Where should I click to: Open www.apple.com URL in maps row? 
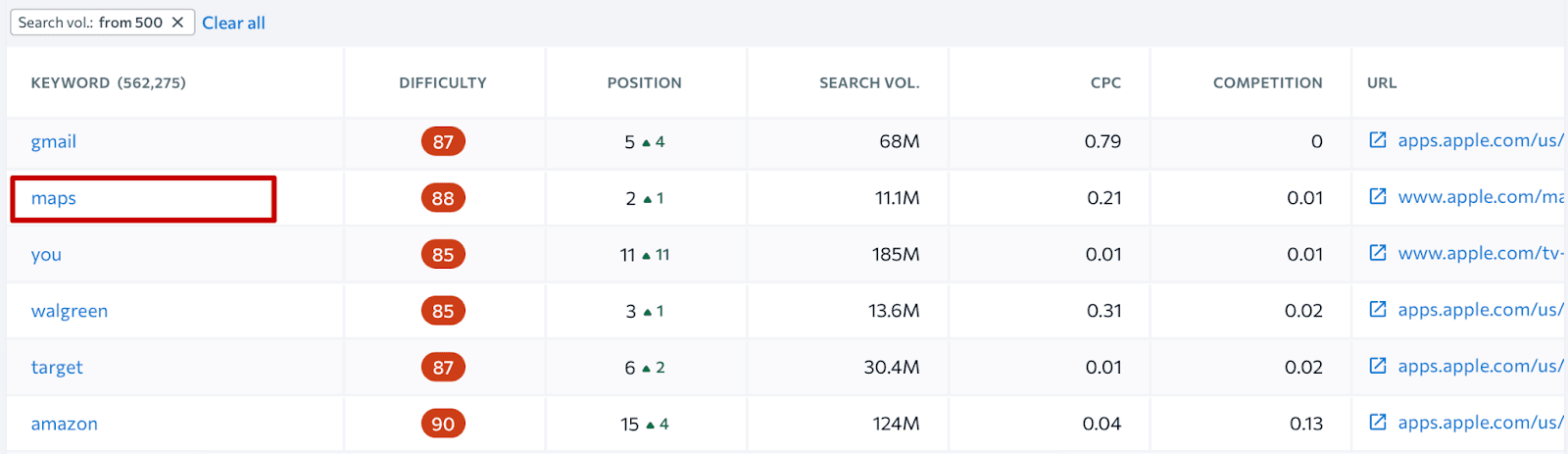[1480, 197]
